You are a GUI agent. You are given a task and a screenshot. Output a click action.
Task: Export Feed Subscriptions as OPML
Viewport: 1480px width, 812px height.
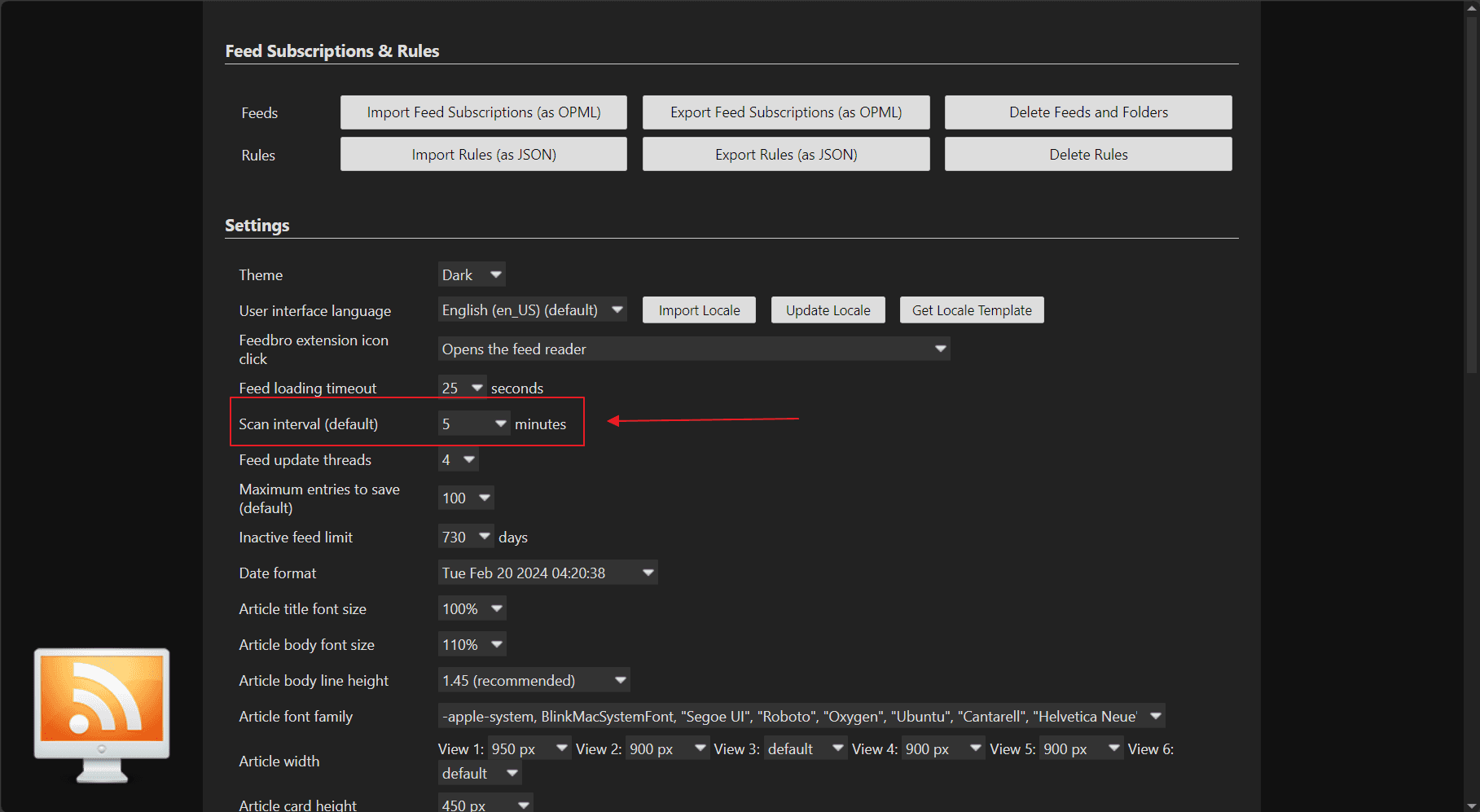(x=786, y=112)
